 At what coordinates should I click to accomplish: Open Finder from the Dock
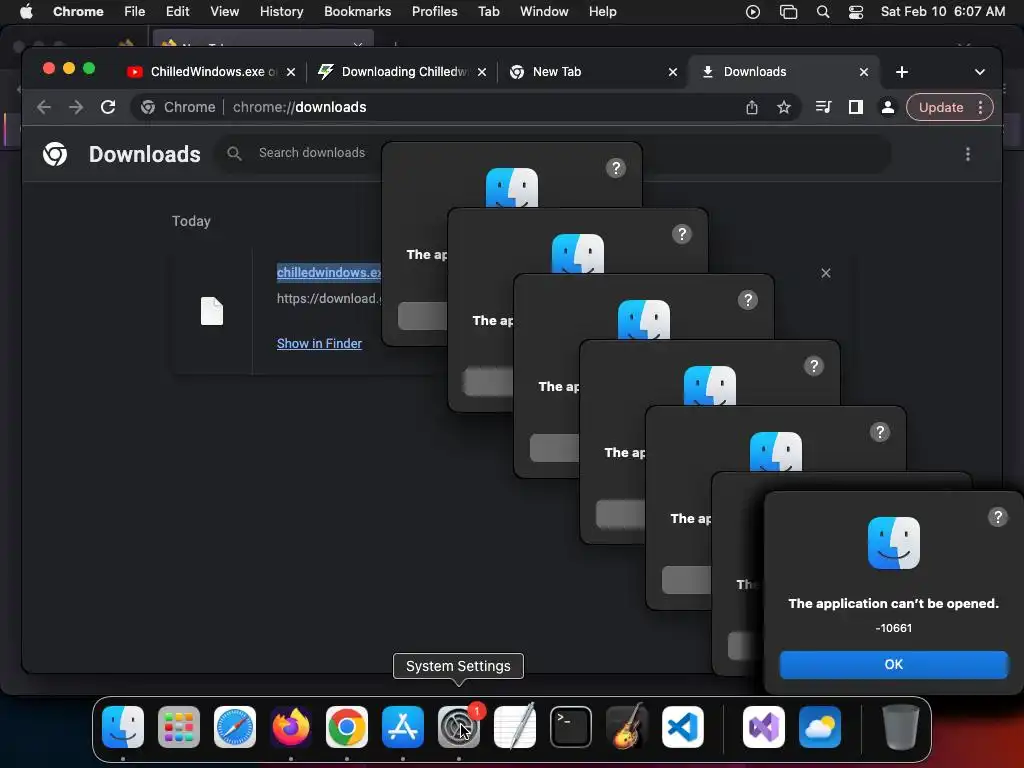[x=123, y=727]
